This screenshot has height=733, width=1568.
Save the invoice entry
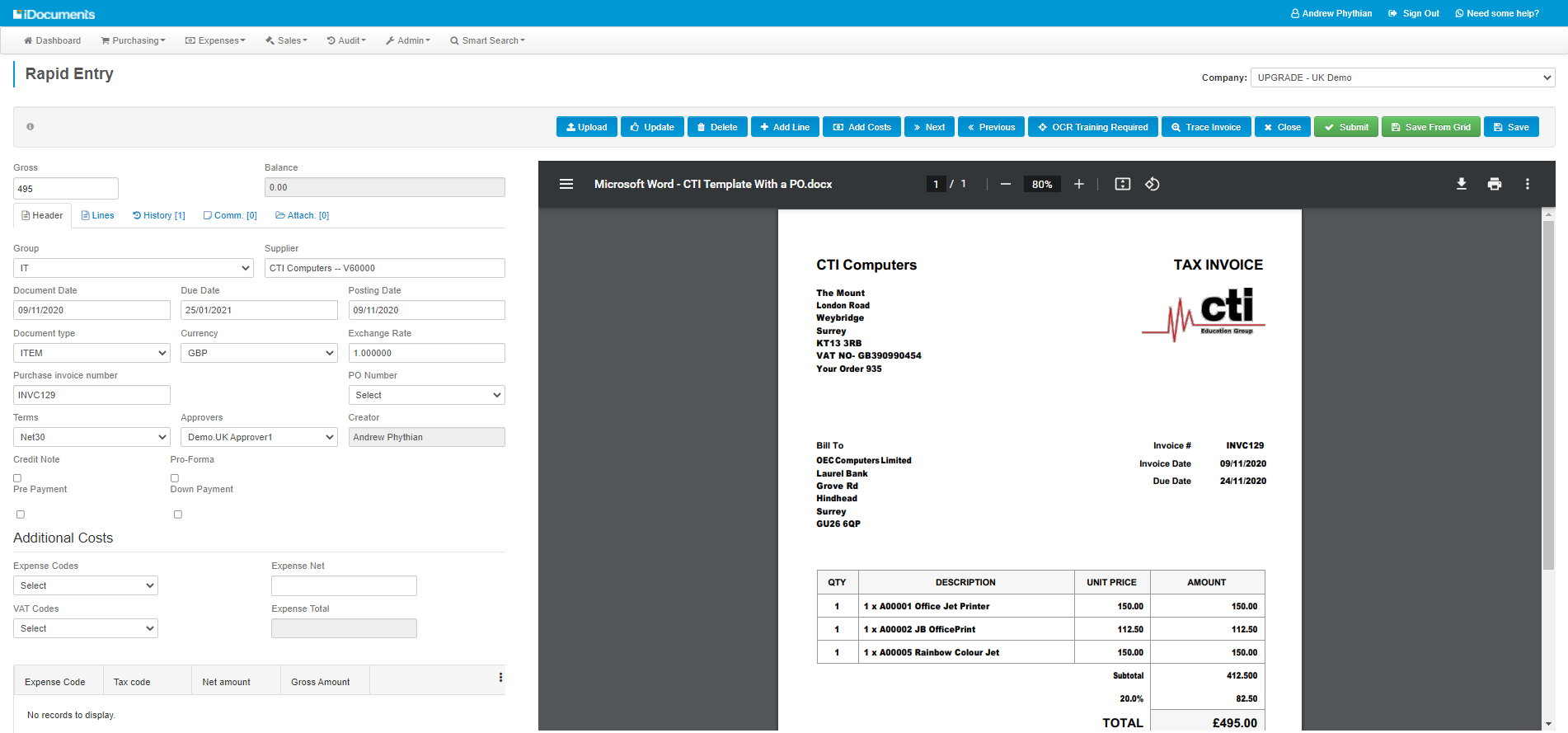point(1511,127)
